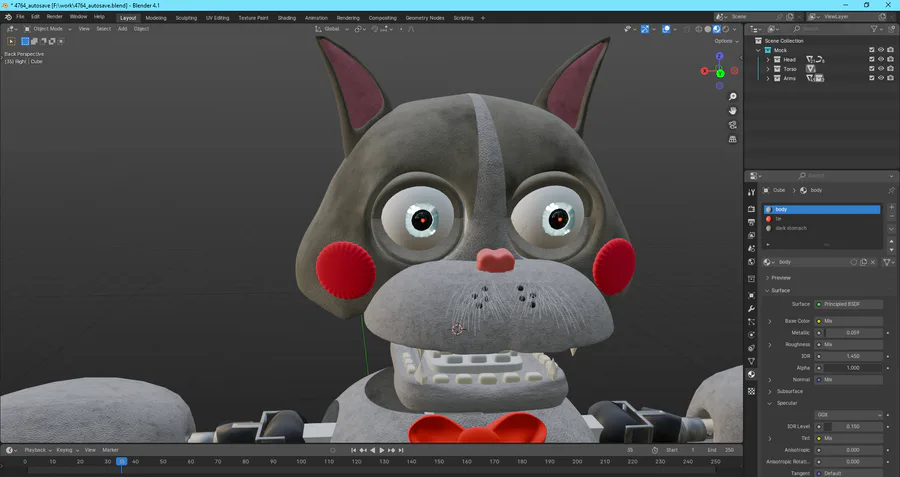Image resolution: width=900 pixels, height=477 pixels.
Task: Toggle Show Gizmo button in viewport header
Action: tap(645, 29)
